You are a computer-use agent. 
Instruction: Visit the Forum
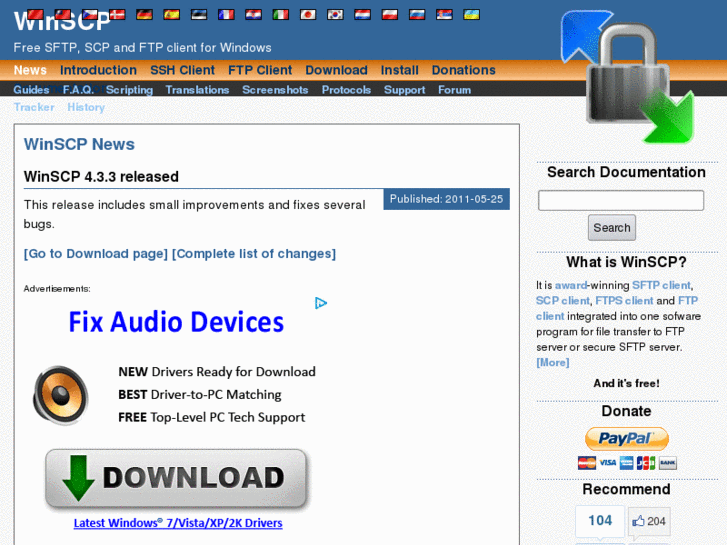(x=454, y=90)
